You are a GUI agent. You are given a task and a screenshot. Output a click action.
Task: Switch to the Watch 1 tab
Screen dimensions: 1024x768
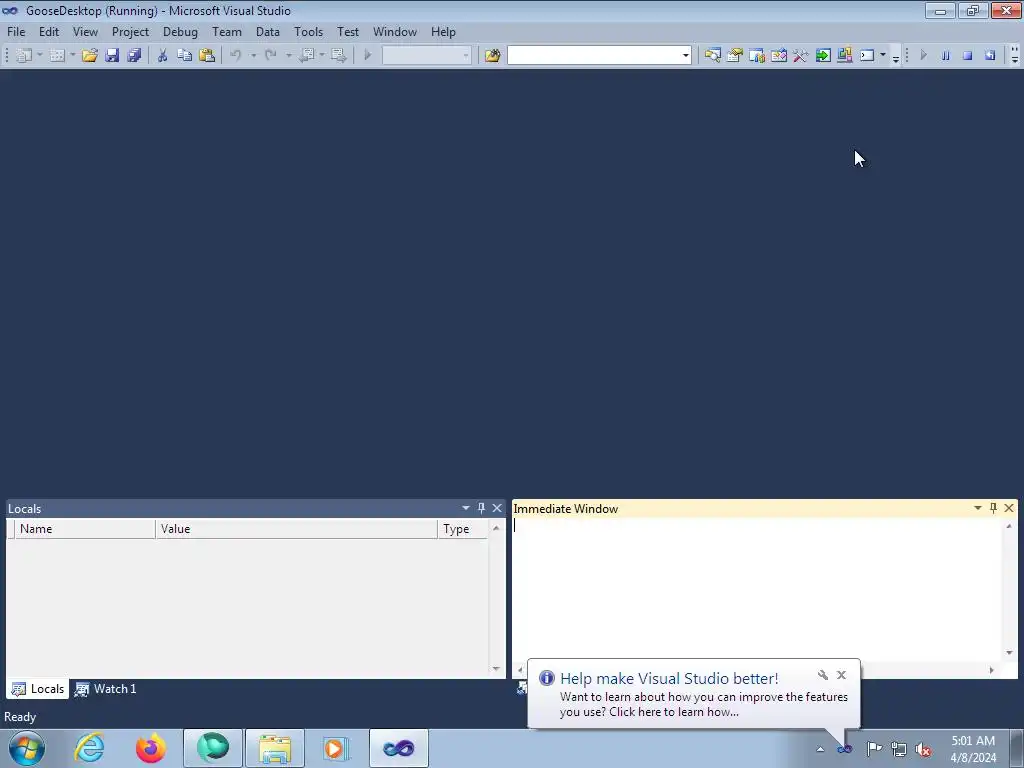pos(106,689)
